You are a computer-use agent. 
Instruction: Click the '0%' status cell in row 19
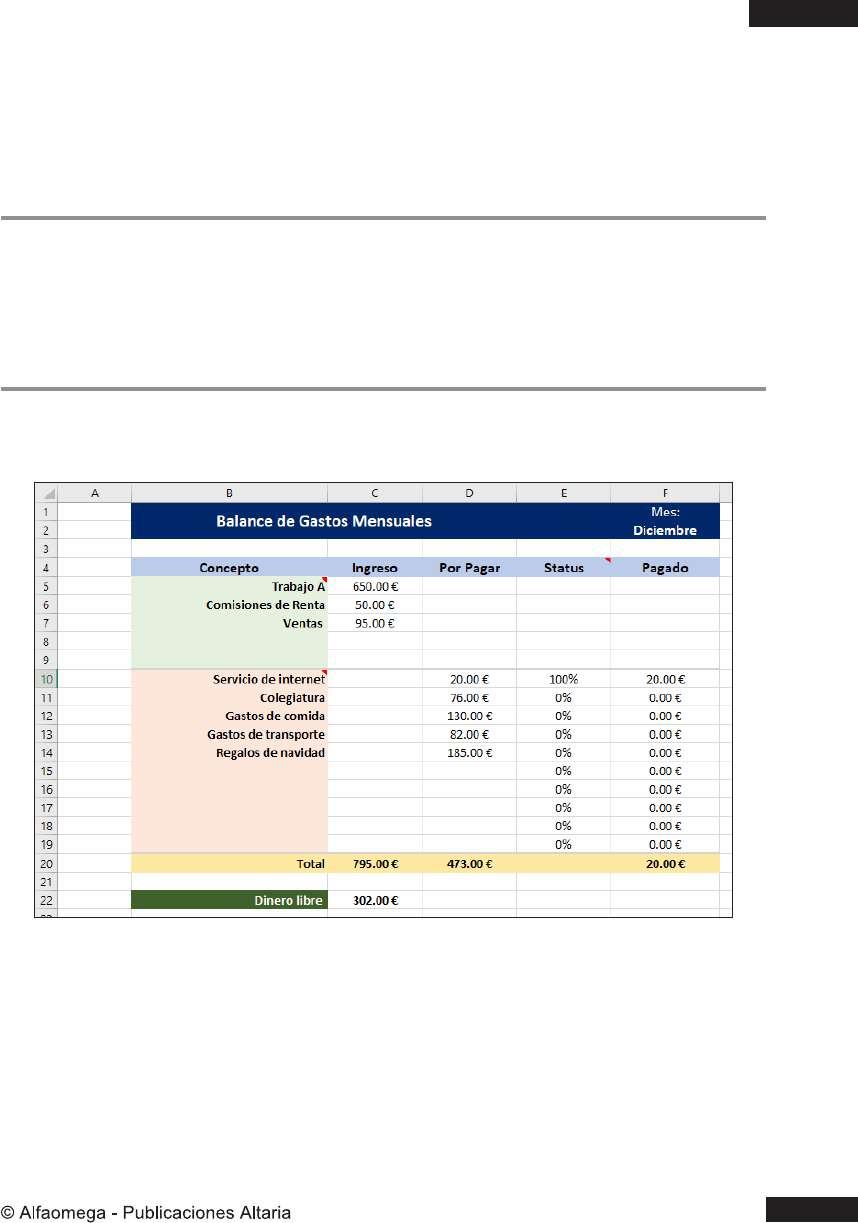pyautogui.click(x=564, y=844)
